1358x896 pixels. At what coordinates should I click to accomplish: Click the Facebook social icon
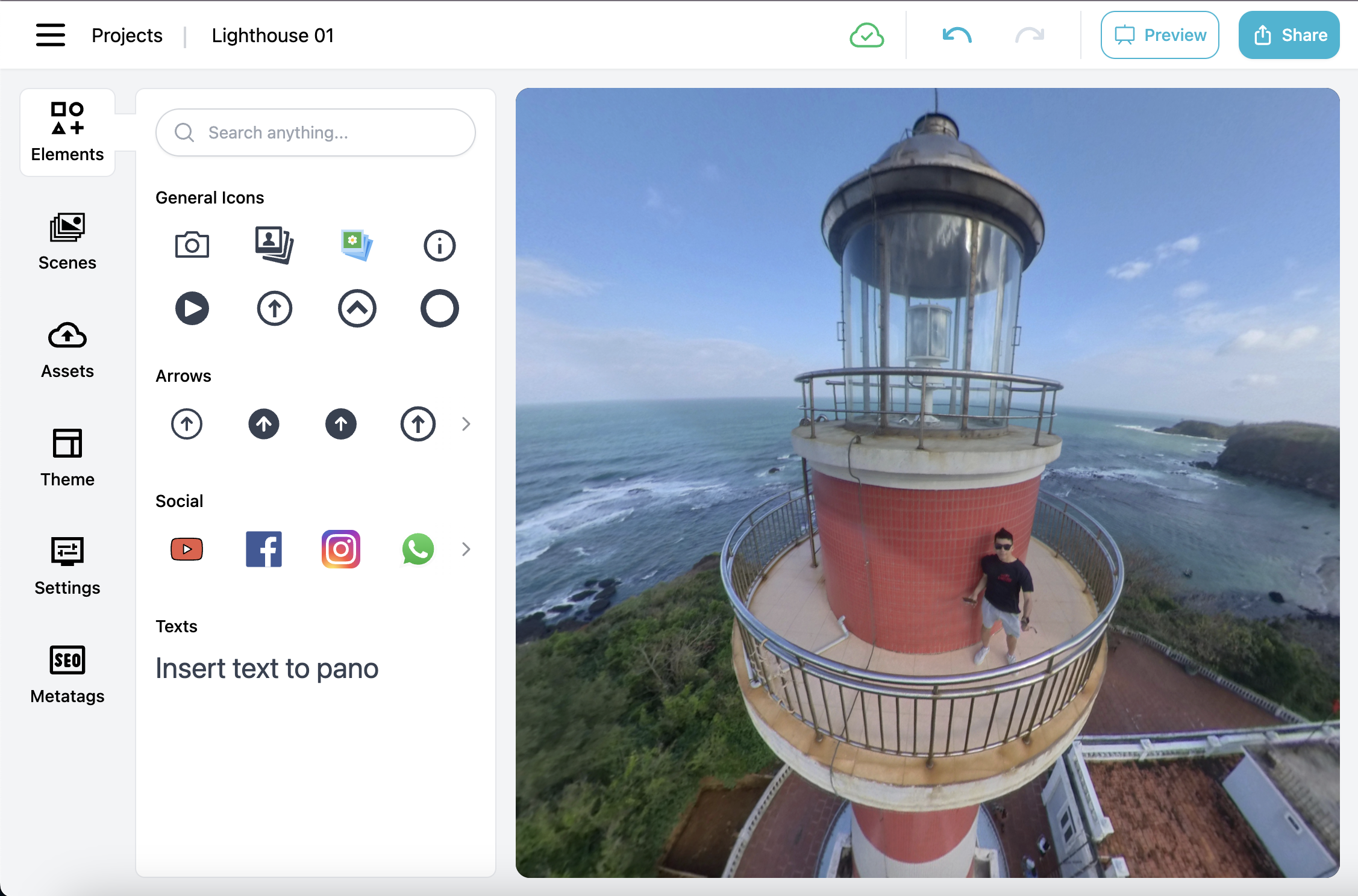[263, 548]
